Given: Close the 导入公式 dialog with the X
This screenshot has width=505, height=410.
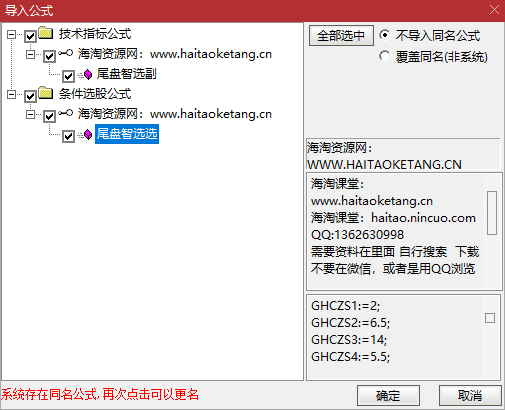Looking at the screenshot, I should pyautogui.click(x=494, y=10).
